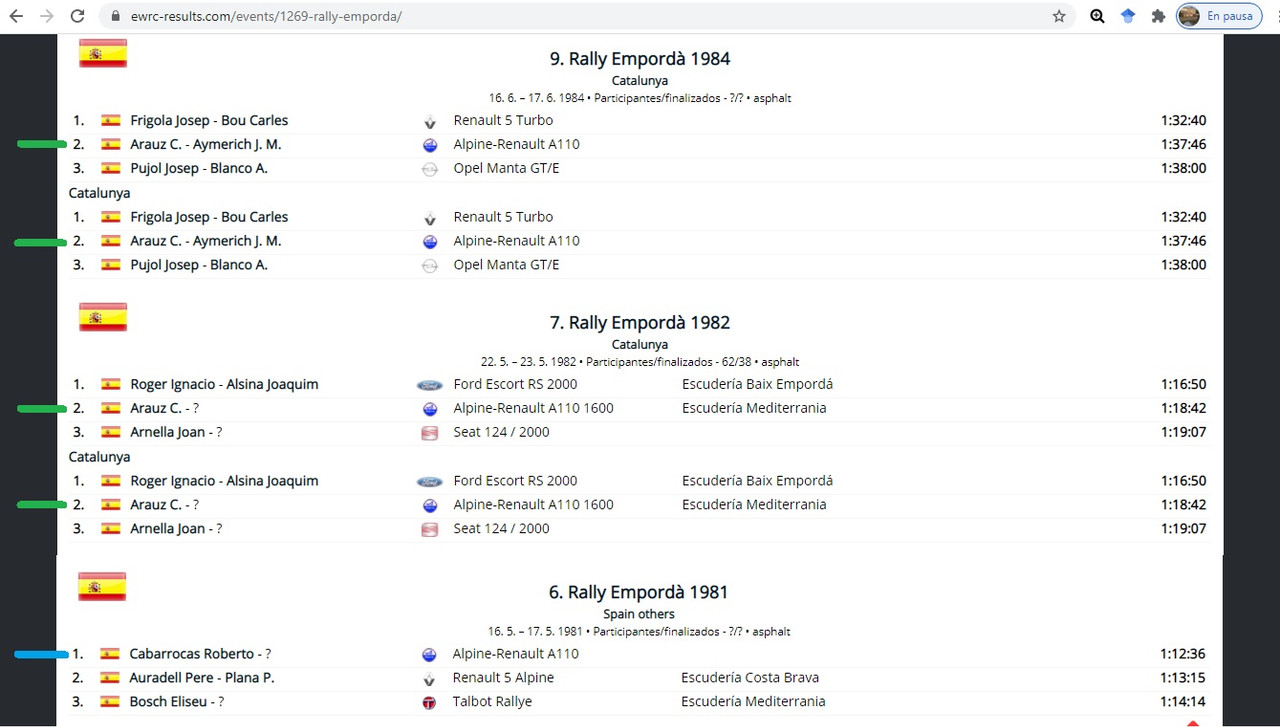
Task: Click the browser forward arrow
Action: [x=46, y=16]
